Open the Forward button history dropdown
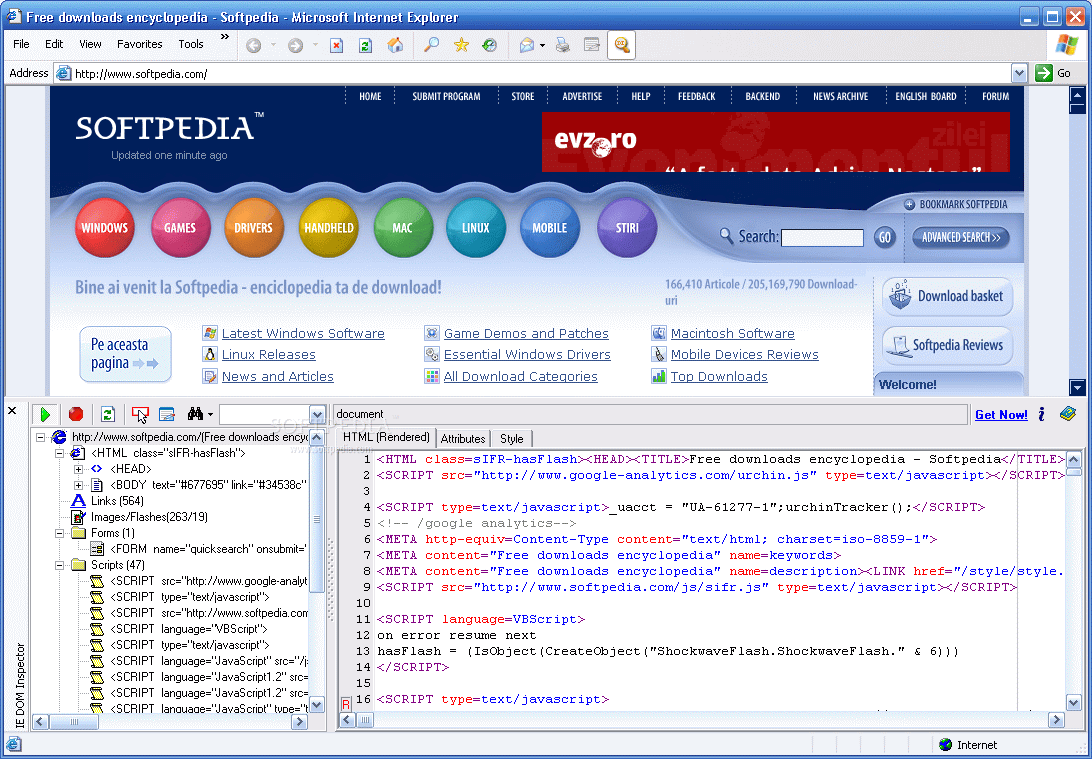 (x=315, y=45)
